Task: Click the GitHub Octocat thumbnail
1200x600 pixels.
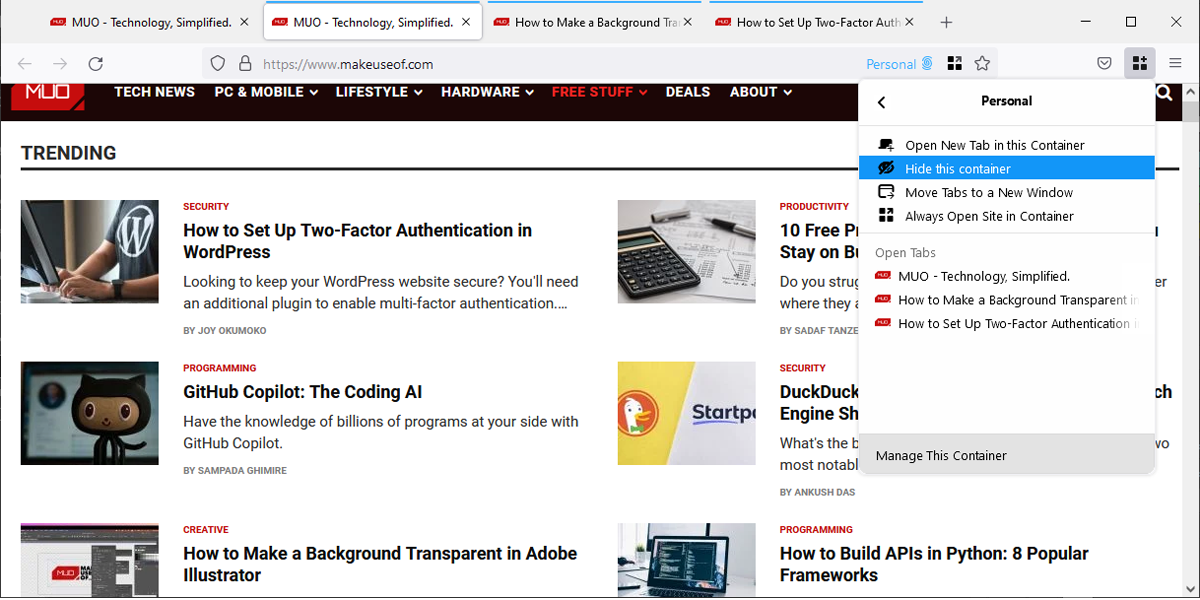Action: tap(89, 413)
